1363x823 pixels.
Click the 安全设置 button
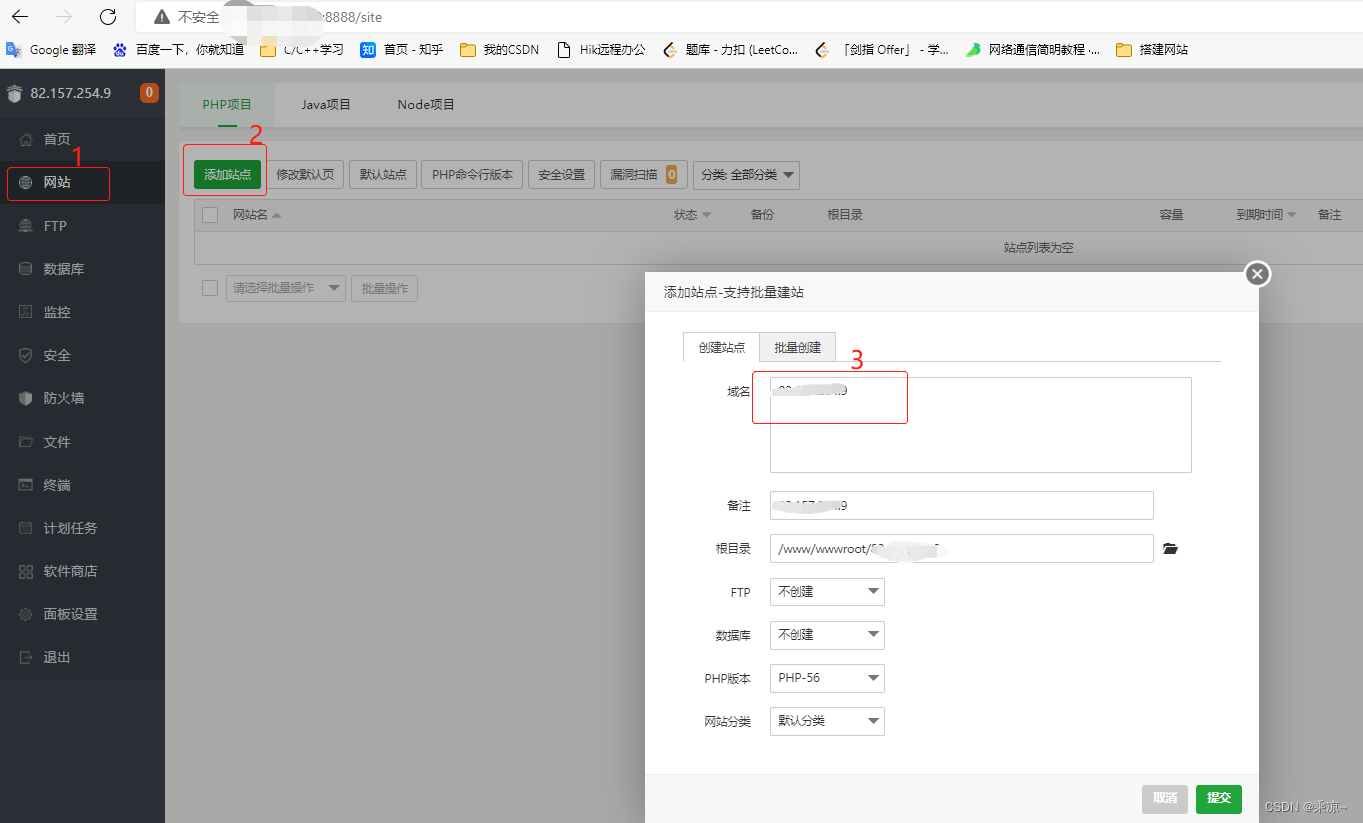click(x=562, y=174)
